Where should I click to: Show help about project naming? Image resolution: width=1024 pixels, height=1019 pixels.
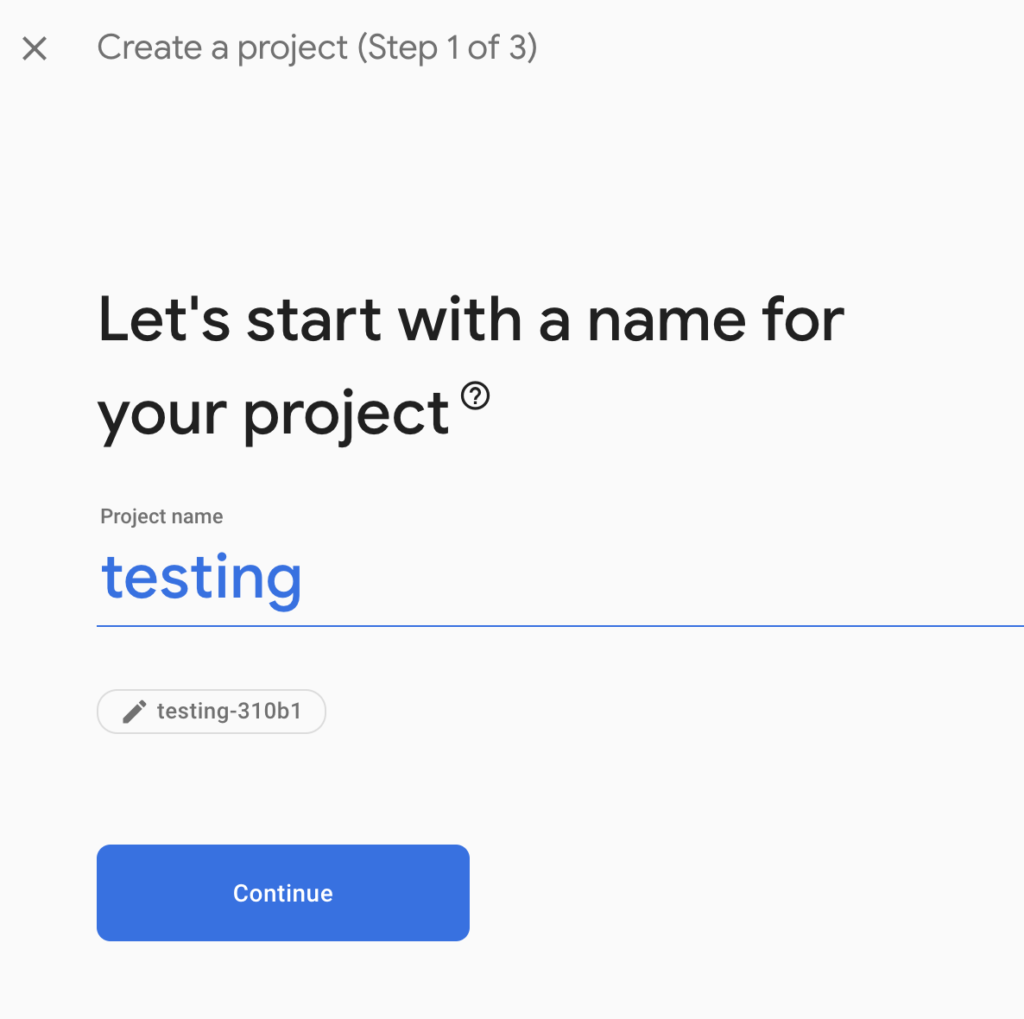coord(475,396)
